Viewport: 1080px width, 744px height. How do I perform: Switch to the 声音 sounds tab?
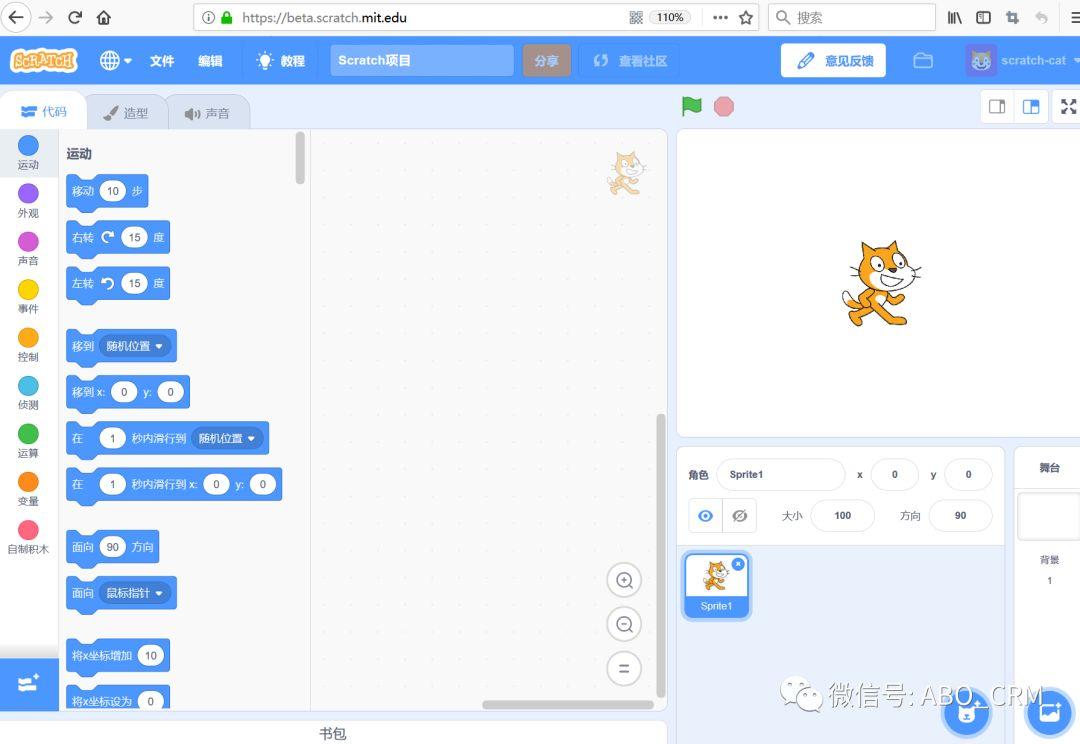207,113
